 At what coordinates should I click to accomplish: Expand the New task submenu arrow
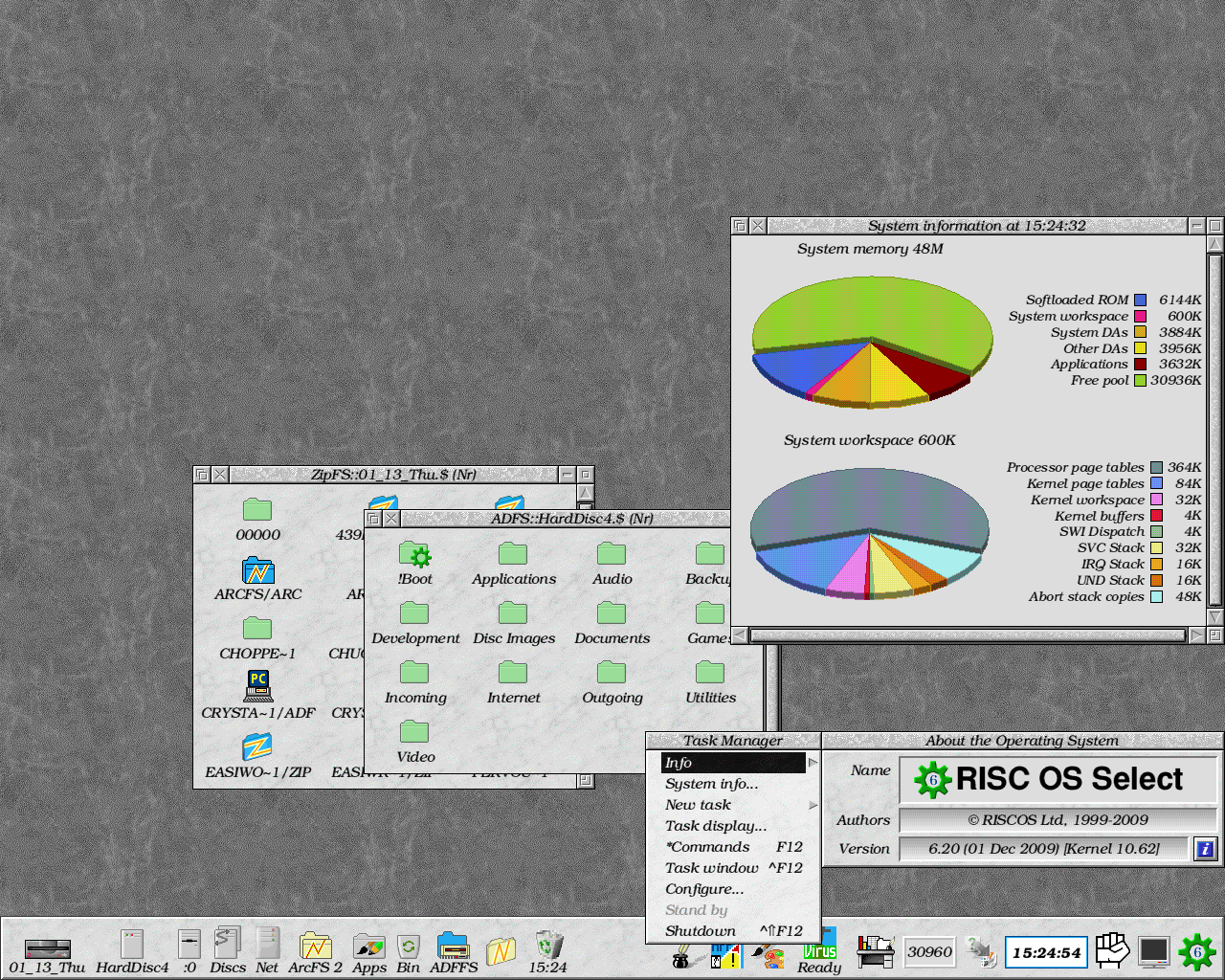(813, 805)
